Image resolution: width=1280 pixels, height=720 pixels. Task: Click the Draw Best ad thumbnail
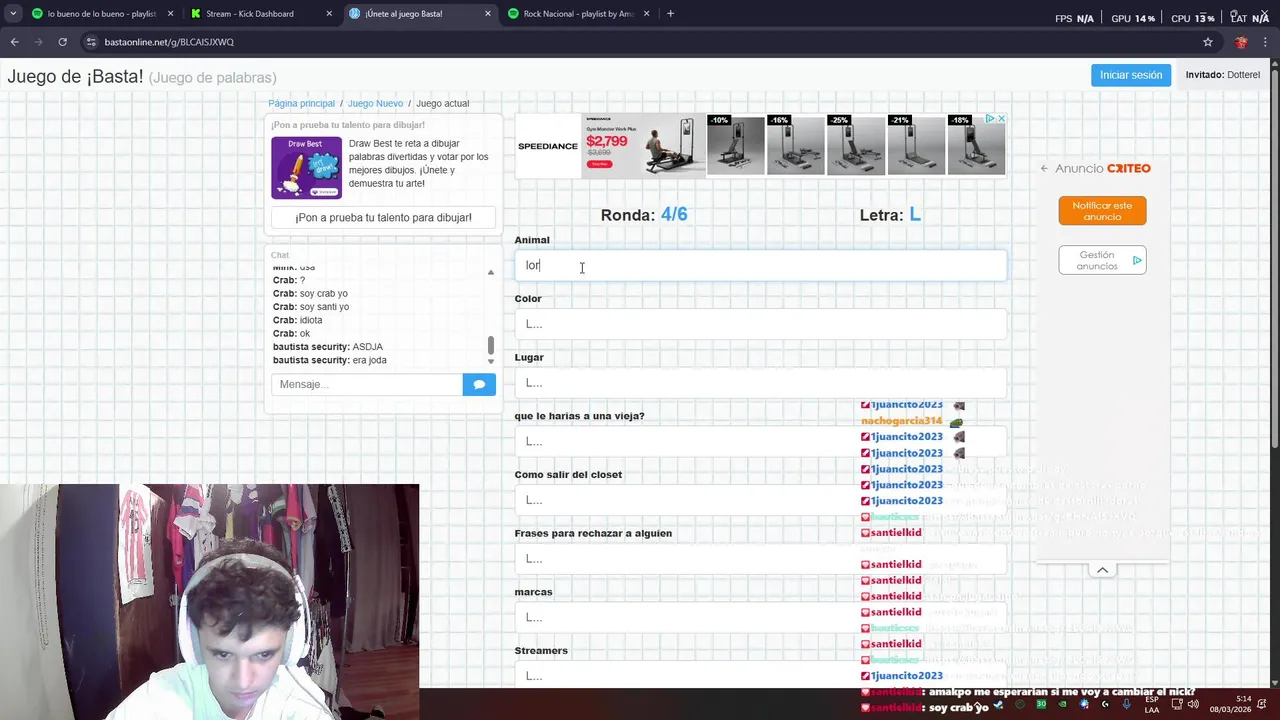pos(306,167)
